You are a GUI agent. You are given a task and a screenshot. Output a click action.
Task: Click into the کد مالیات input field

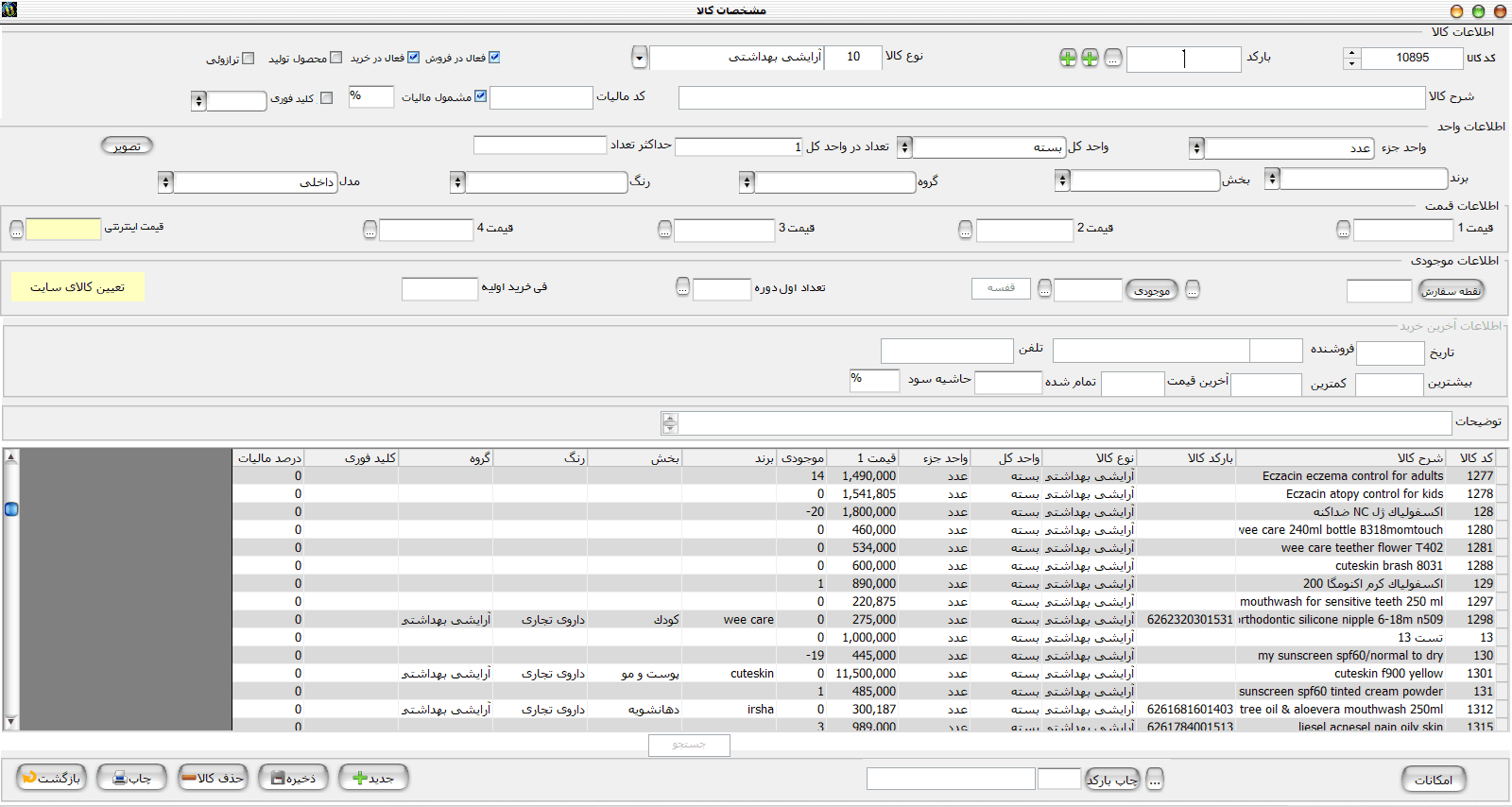click(x=541, y=97)
